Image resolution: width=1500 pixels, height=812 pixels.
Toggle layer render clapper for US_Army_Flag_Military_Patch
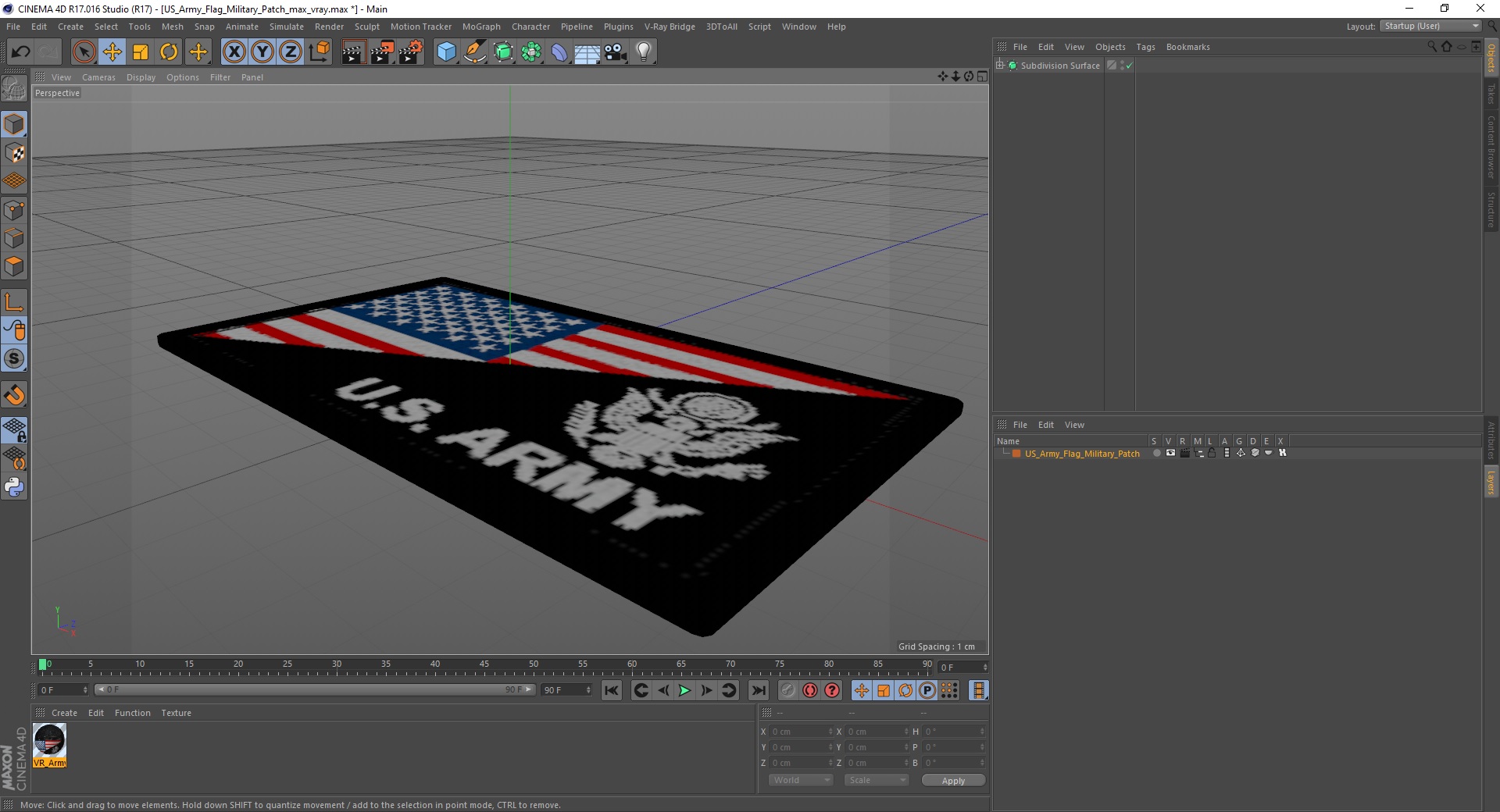[1184, 453]
